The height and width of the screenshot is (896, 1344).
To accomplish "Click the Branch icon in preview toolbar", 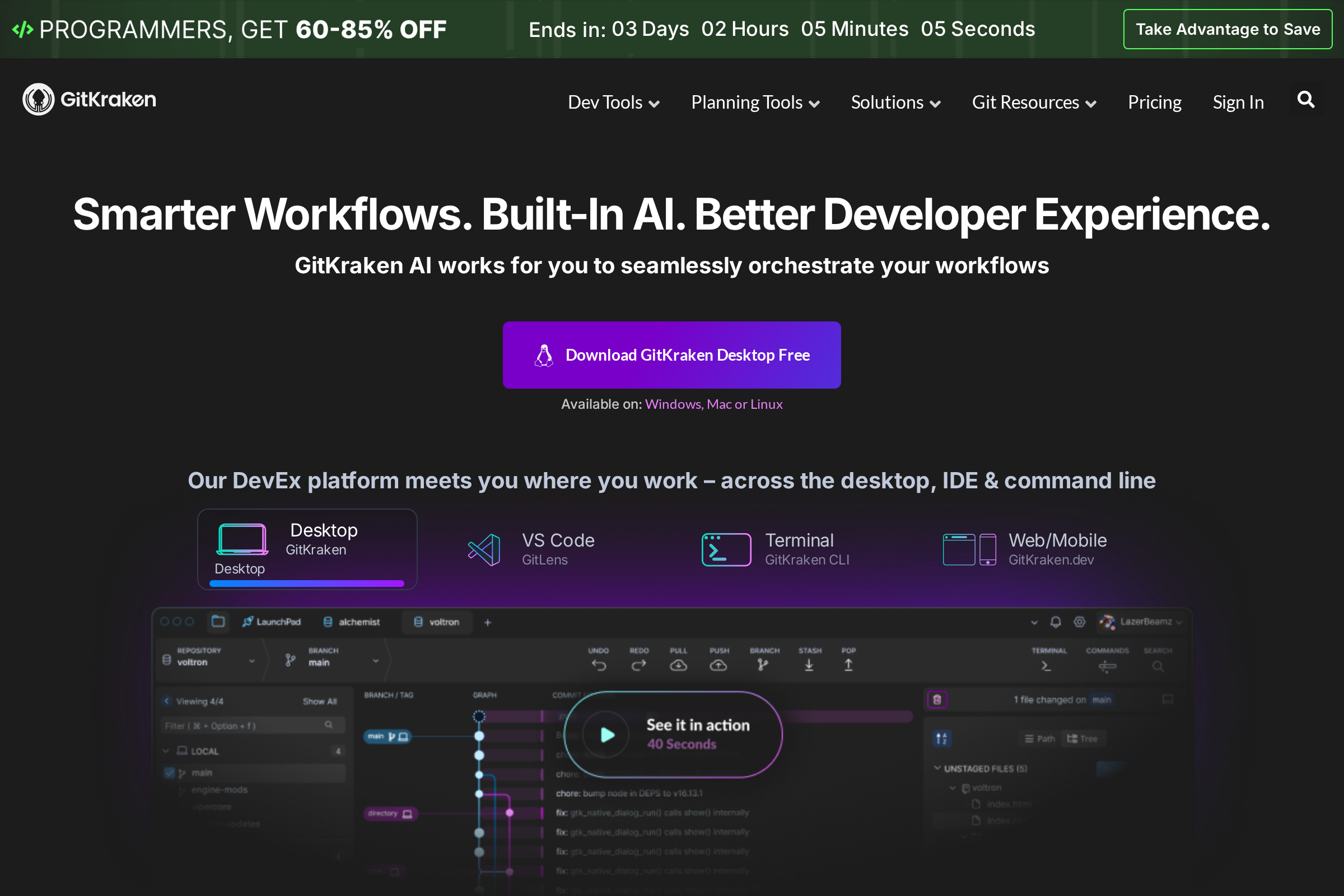I will point(763,665).
